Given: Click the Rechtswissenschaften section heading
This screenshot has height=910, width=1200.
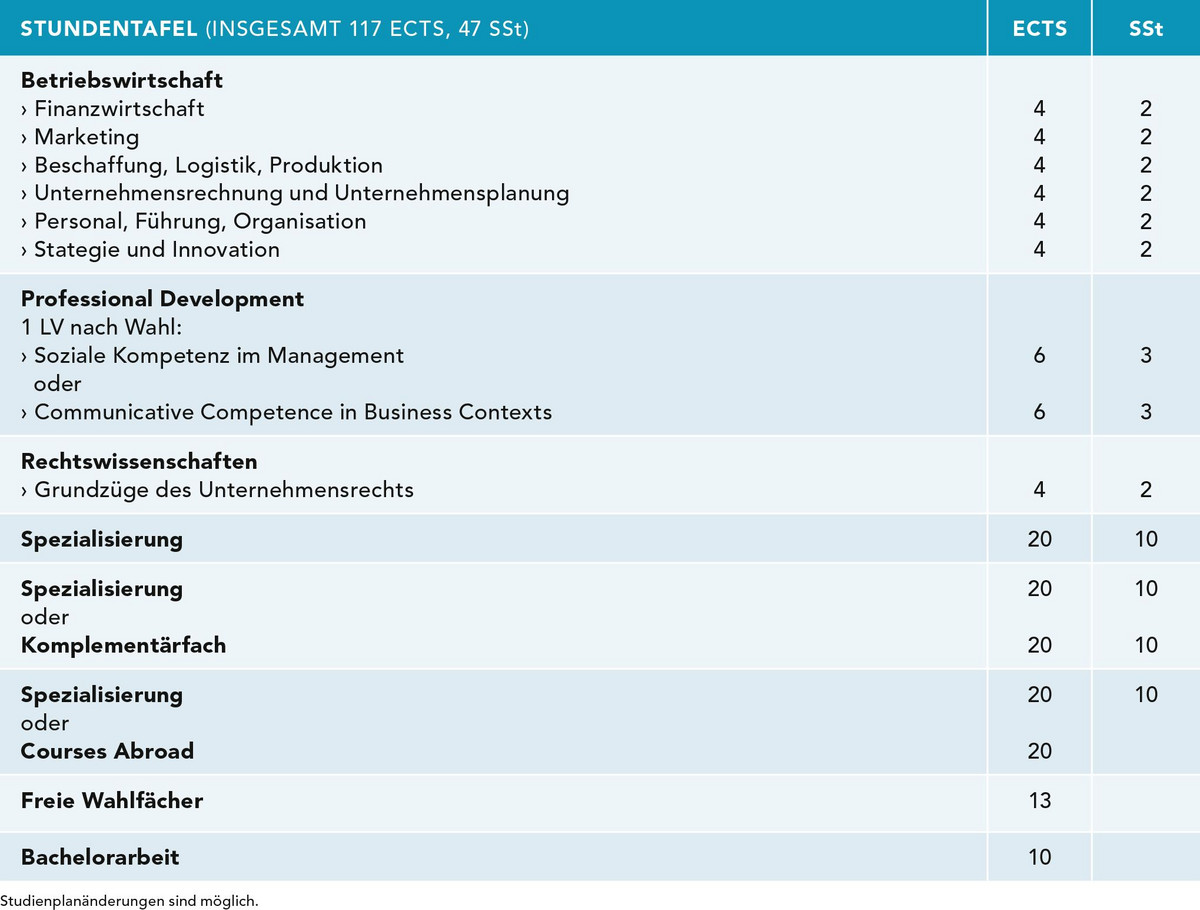Looking at the screenshot, I should point(139,461).
